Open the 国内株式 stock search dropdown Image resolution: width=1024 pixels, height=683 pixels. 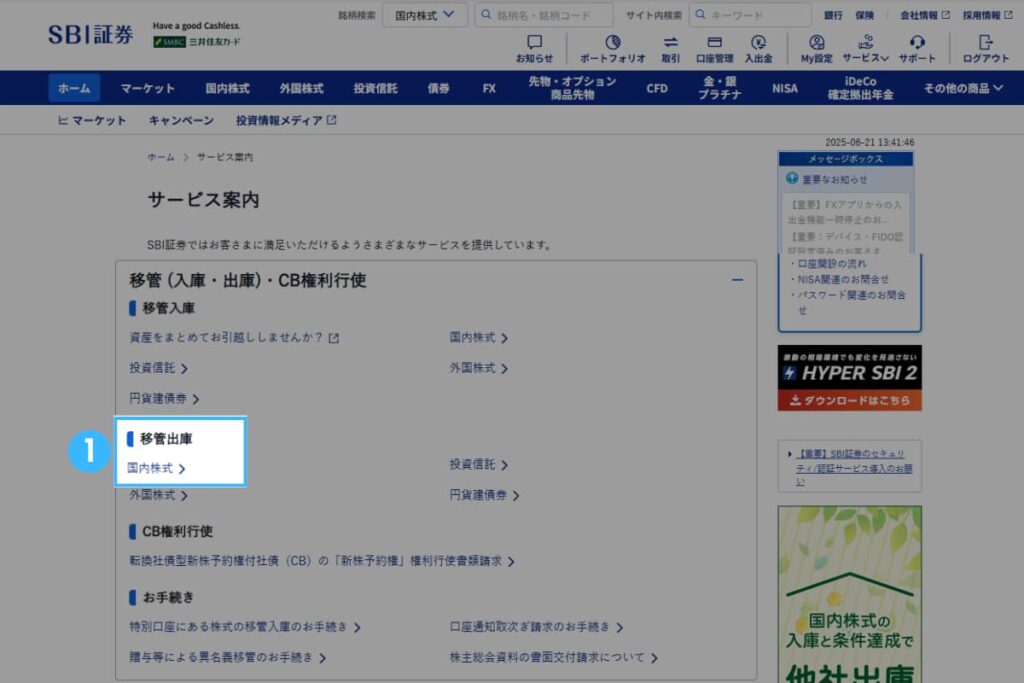tap(424, 14)
